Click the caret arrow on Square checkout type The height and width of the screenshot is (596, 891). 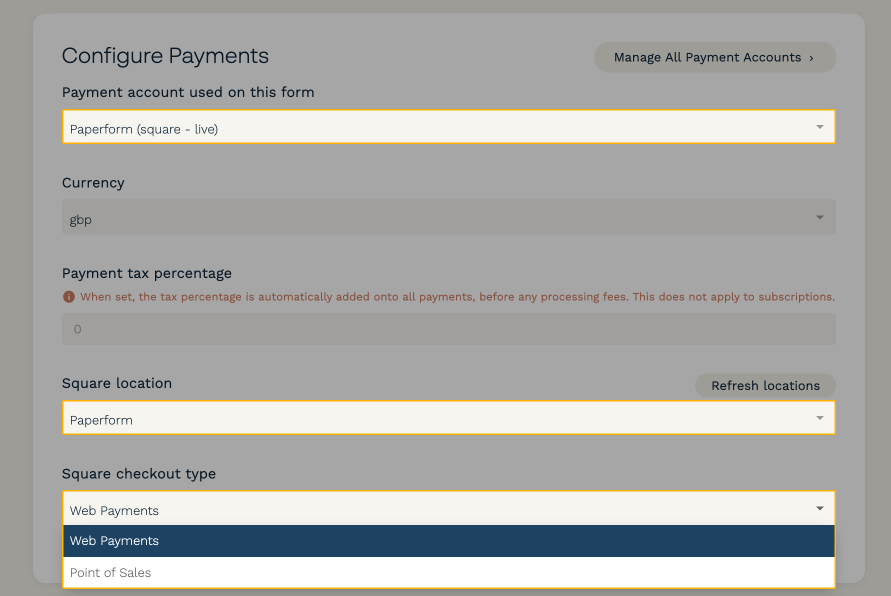pos(819,509)
